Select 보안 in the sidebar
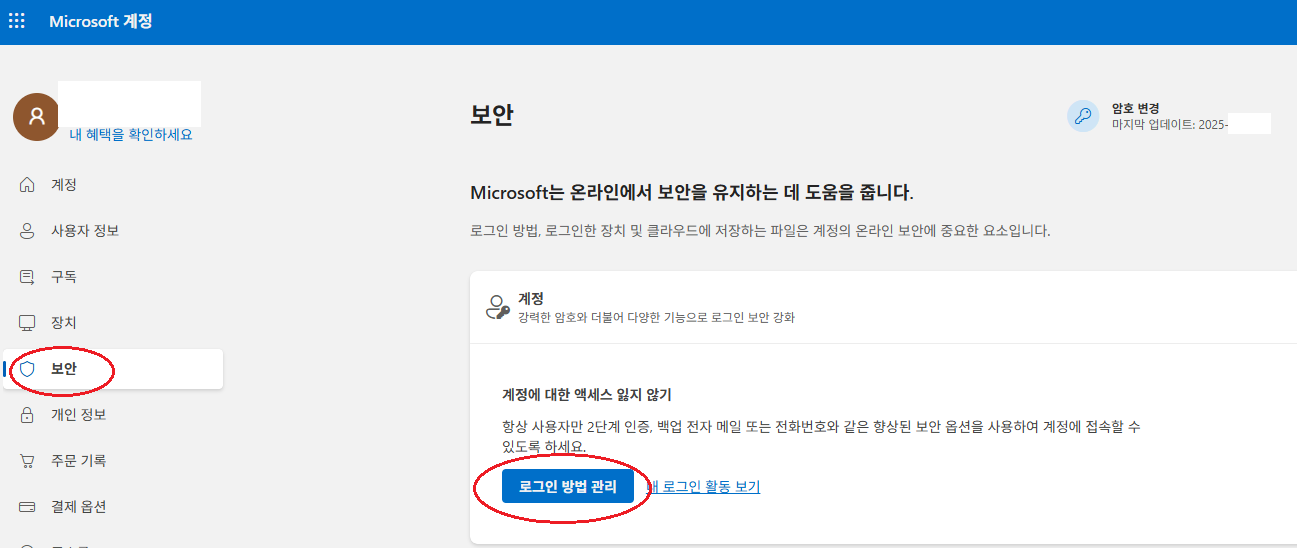 [x=113, y=369]
